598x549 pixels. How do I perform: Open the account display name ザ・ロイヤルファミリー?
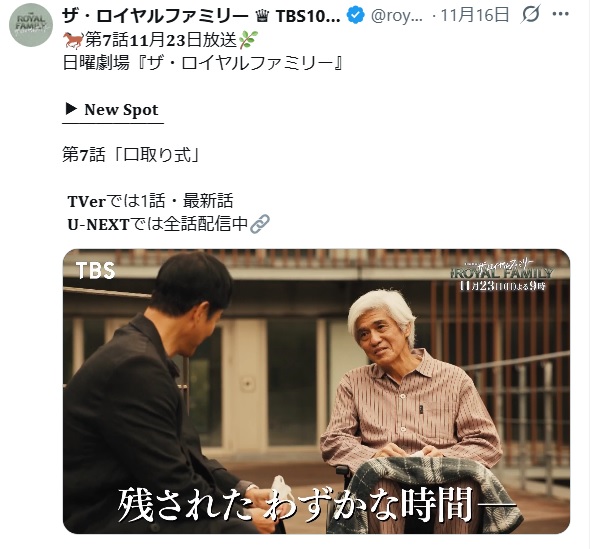(155, 16)
